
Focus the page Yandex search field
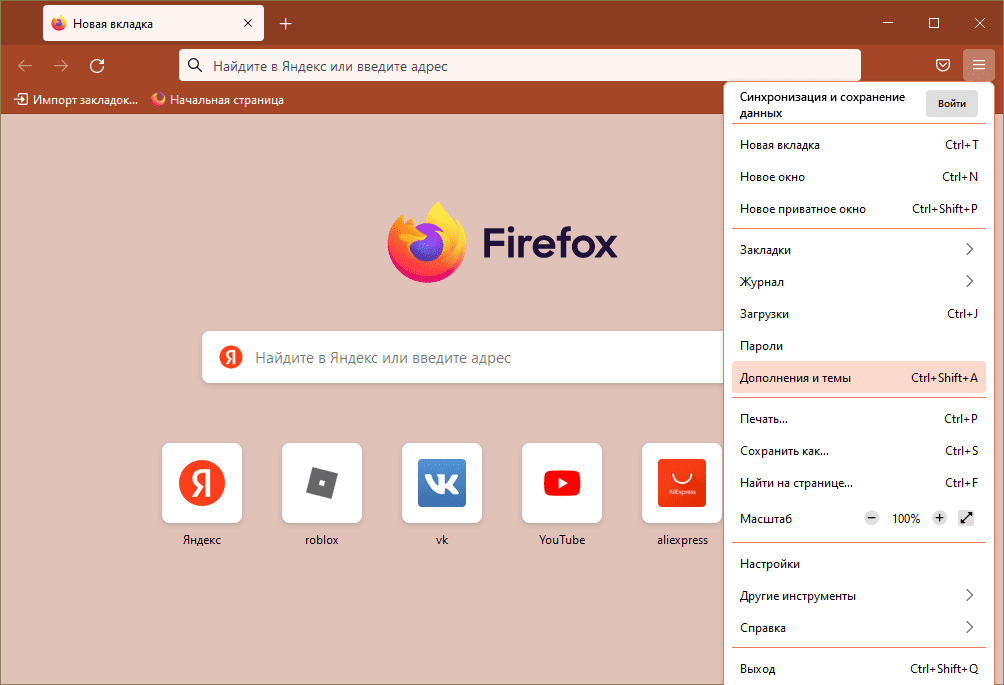[x=462, y=357]
